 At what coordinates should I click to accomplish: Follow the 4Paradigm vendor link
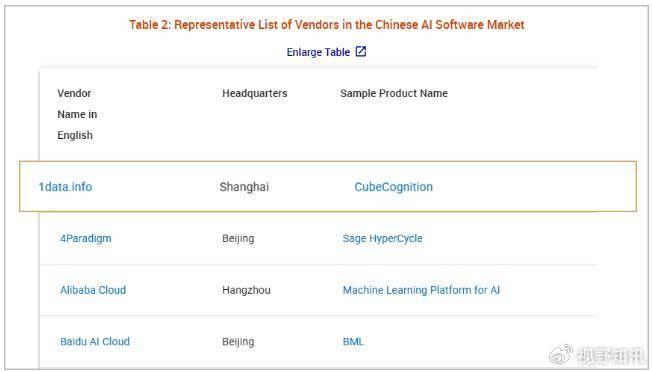pos(86,239)
